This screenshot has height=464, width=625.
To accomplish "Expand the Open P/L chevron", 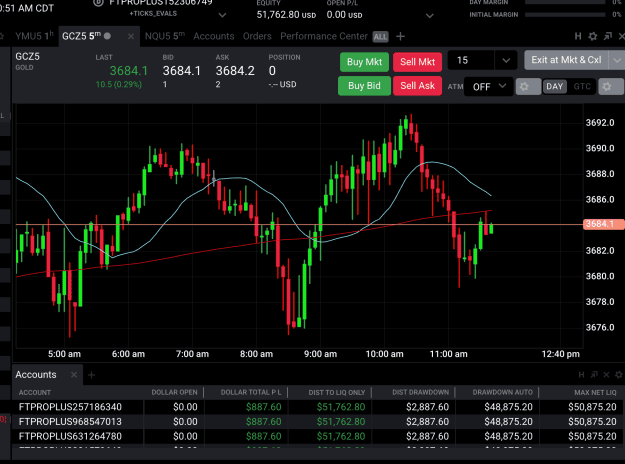I will 429,16.
